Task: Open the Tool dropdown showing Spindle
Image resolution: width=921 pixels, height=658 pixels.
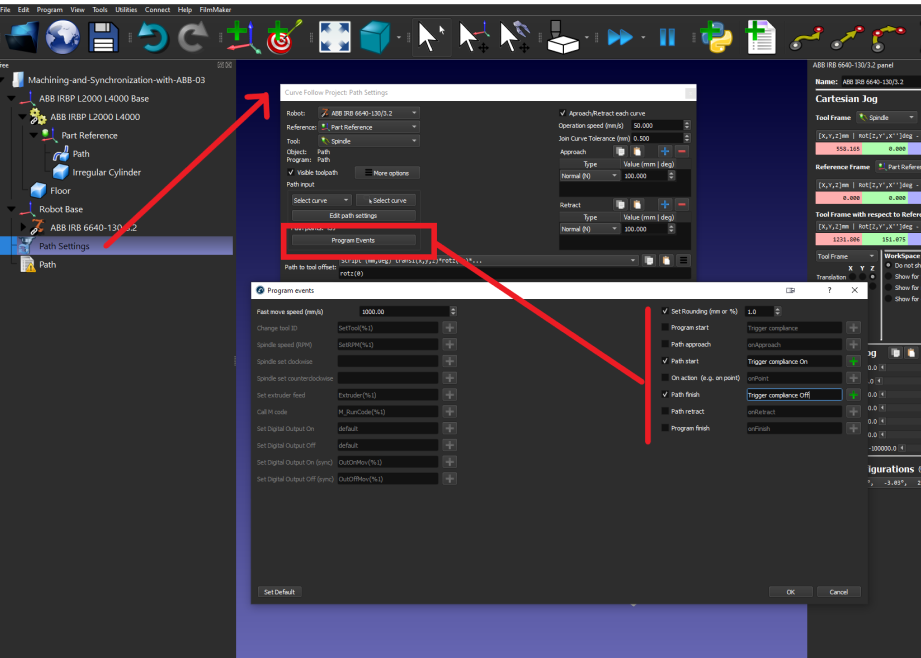Action: 368,141
